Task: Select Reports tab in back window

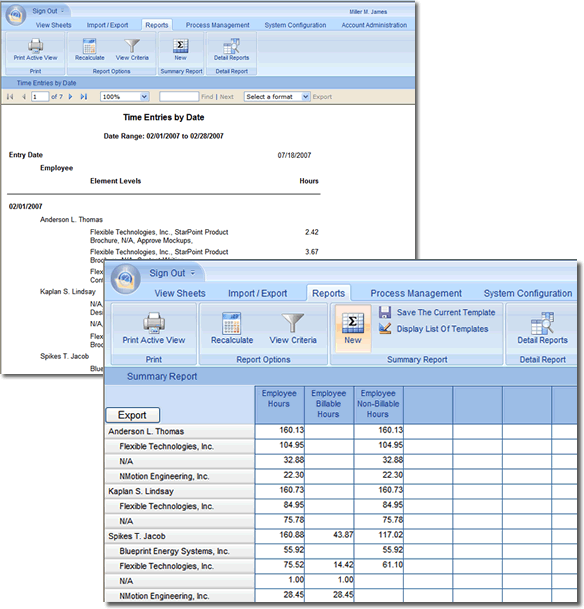Action: [x=157, y=25]
